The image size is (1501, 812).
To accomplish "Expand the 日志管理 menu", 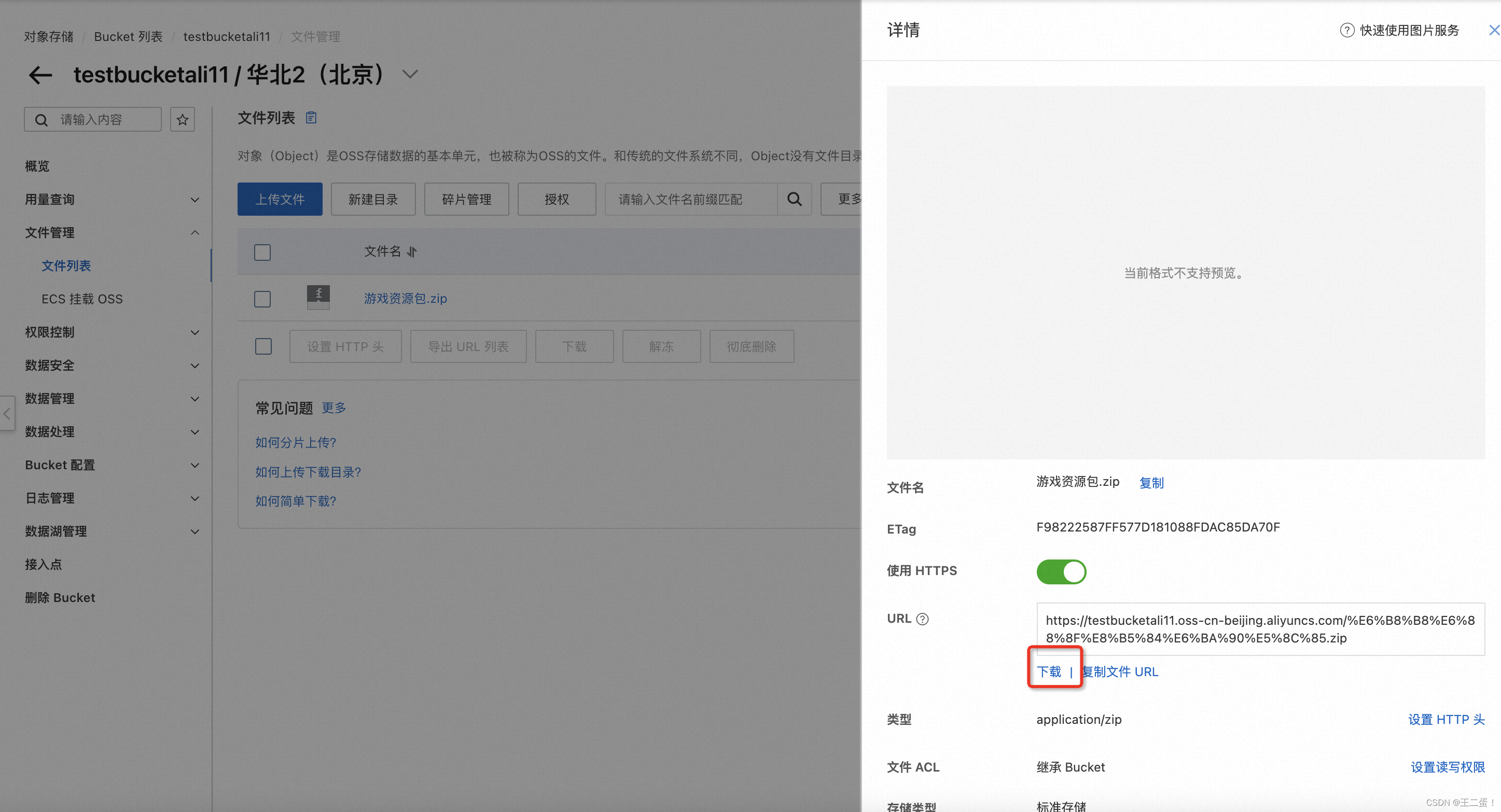I will coord(194,499).
